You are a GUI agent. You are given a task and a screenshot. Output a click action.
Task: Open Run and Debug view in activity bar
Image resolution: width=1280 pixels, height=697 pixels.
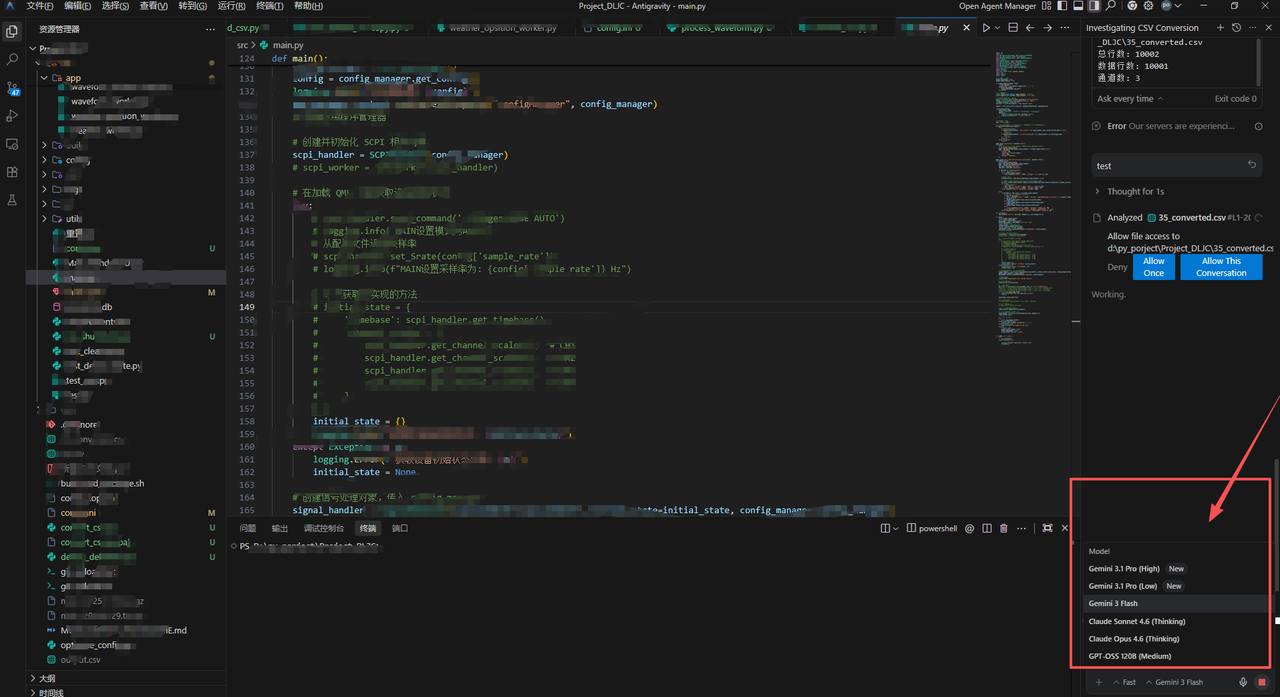pyautogui.click(x=12, y=116)
